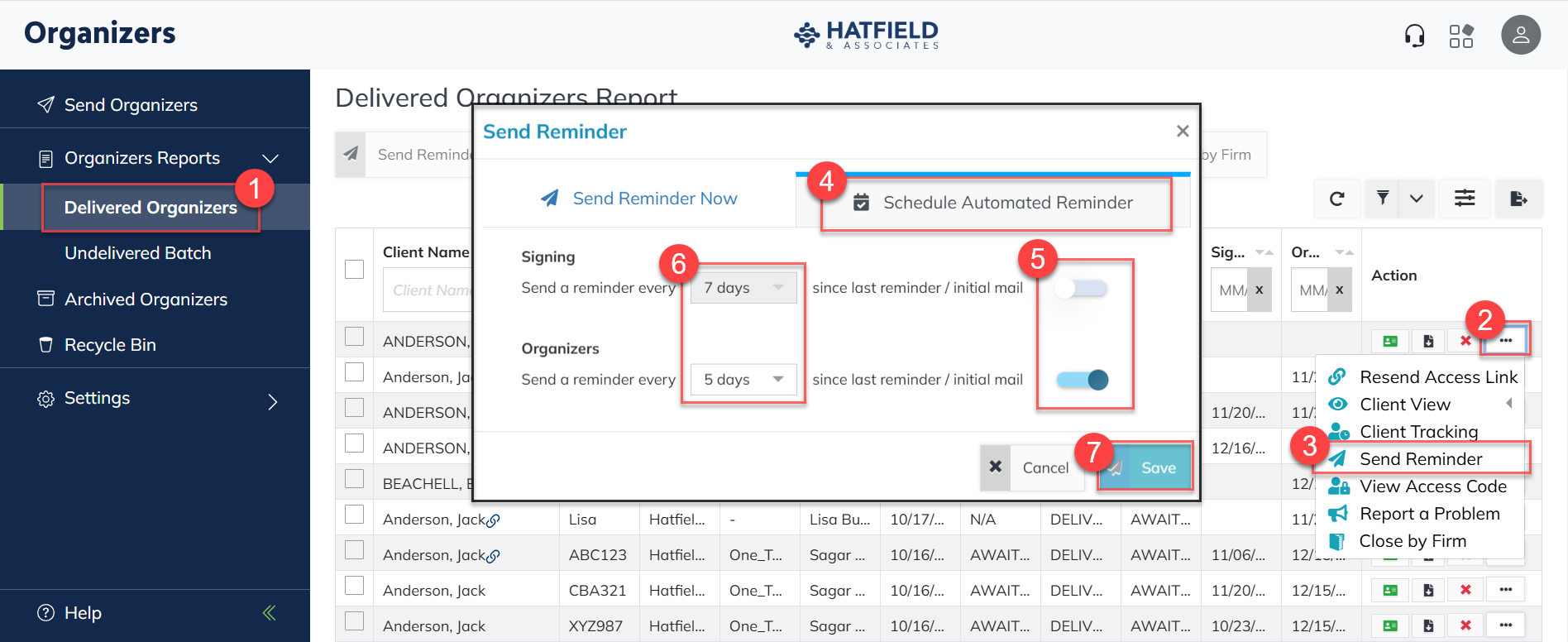
Task: Choose Report a Problem from menu
Action: point(1414,514)
